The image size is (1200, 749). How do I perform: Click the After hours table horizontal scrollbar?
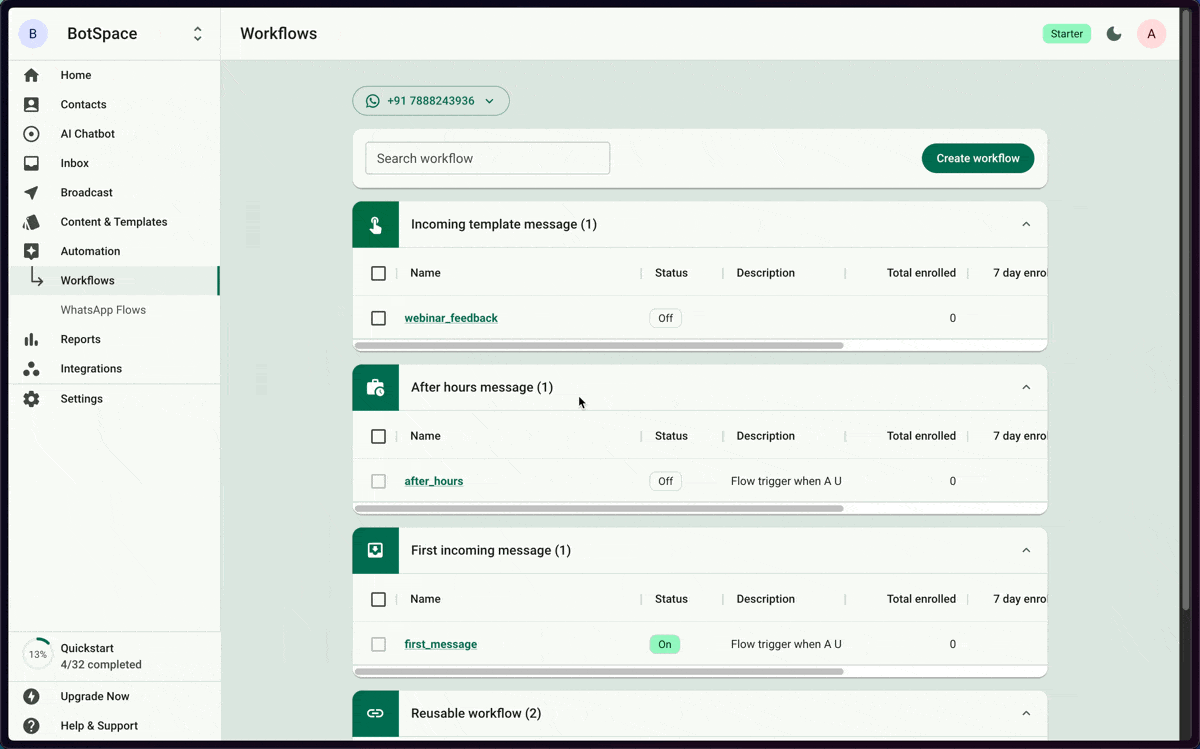pyautogui.click(x=599, y=508)
